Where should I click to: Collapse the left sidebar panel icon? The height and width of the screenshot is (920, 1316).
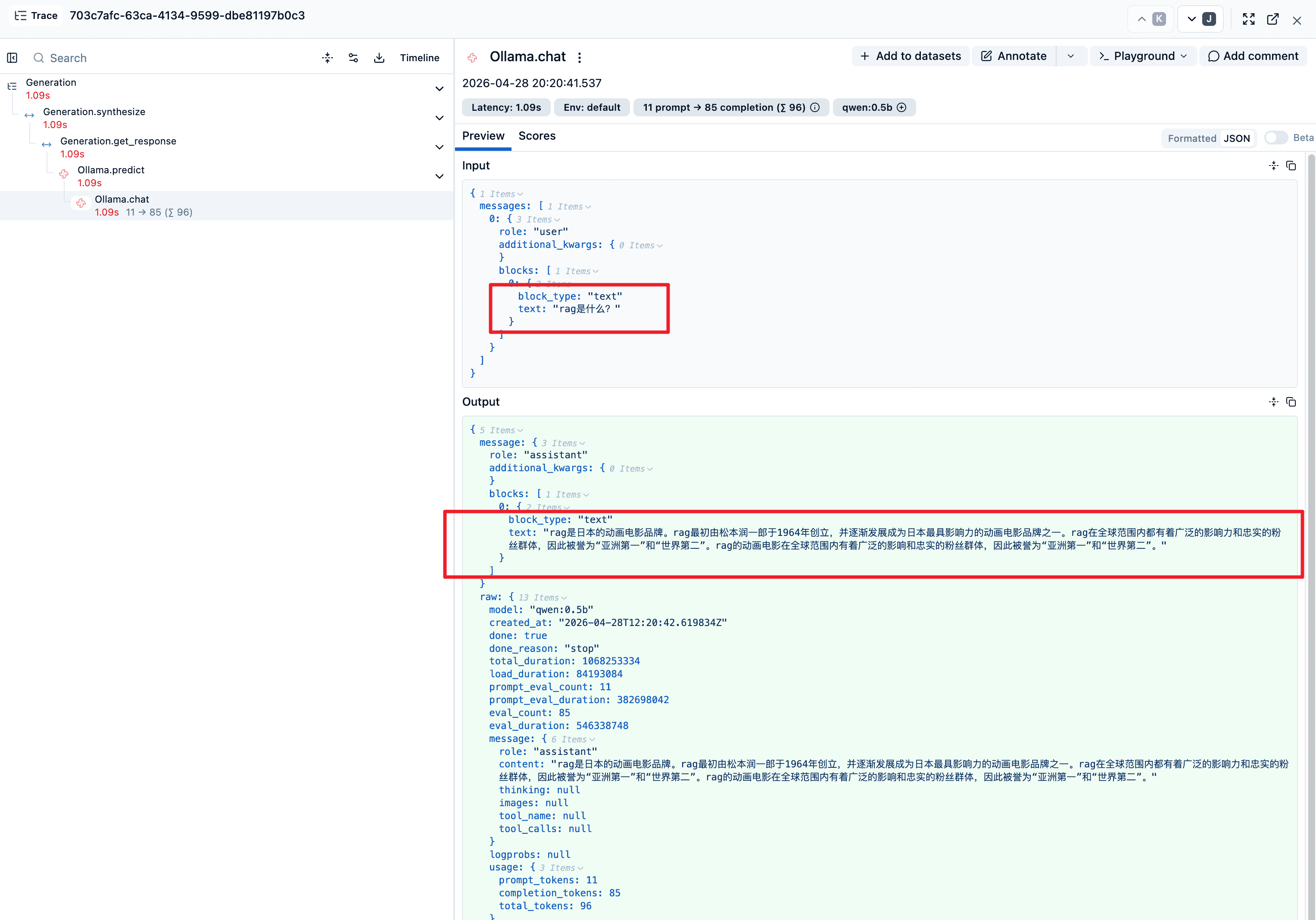[12, 58]
